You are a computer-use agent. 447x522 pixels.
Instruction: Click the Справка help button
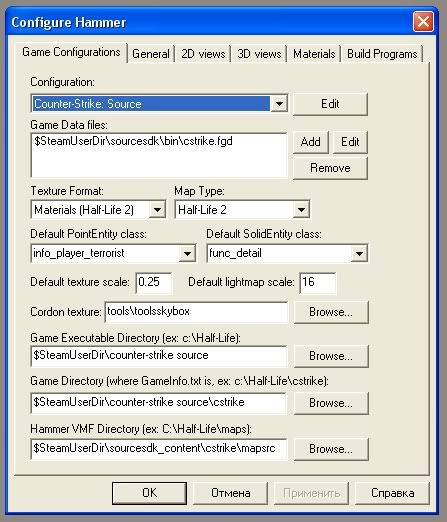point(392,493)
